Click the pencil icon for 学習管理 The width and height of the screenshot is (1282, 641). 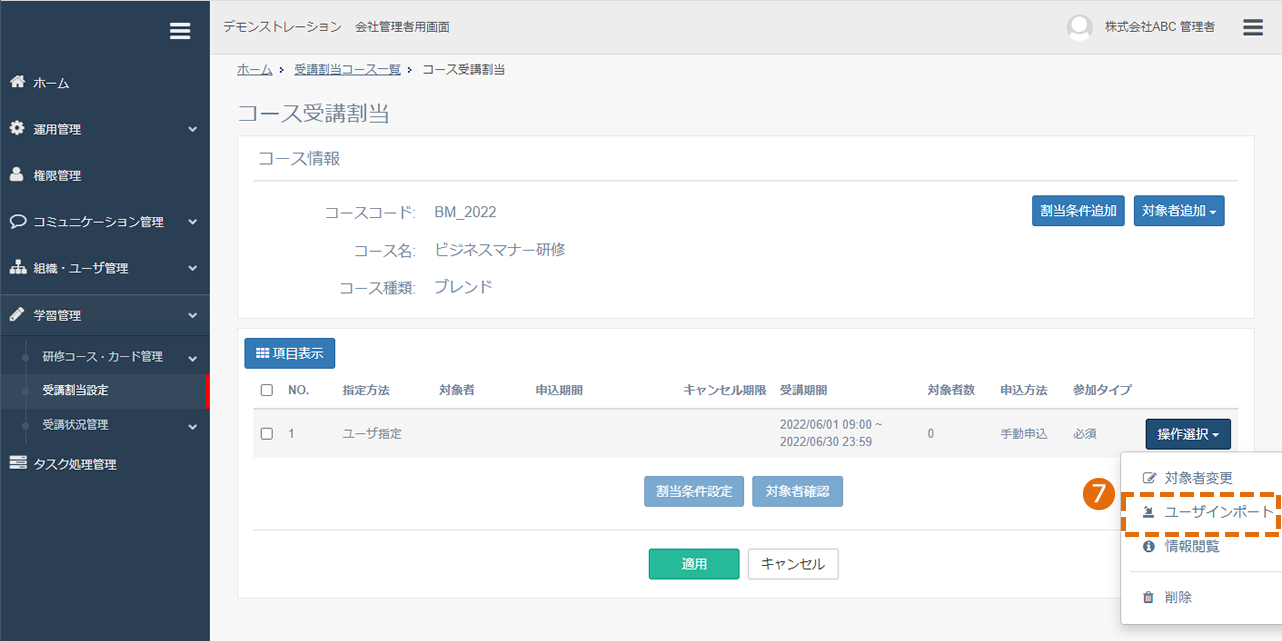point(17,314)
